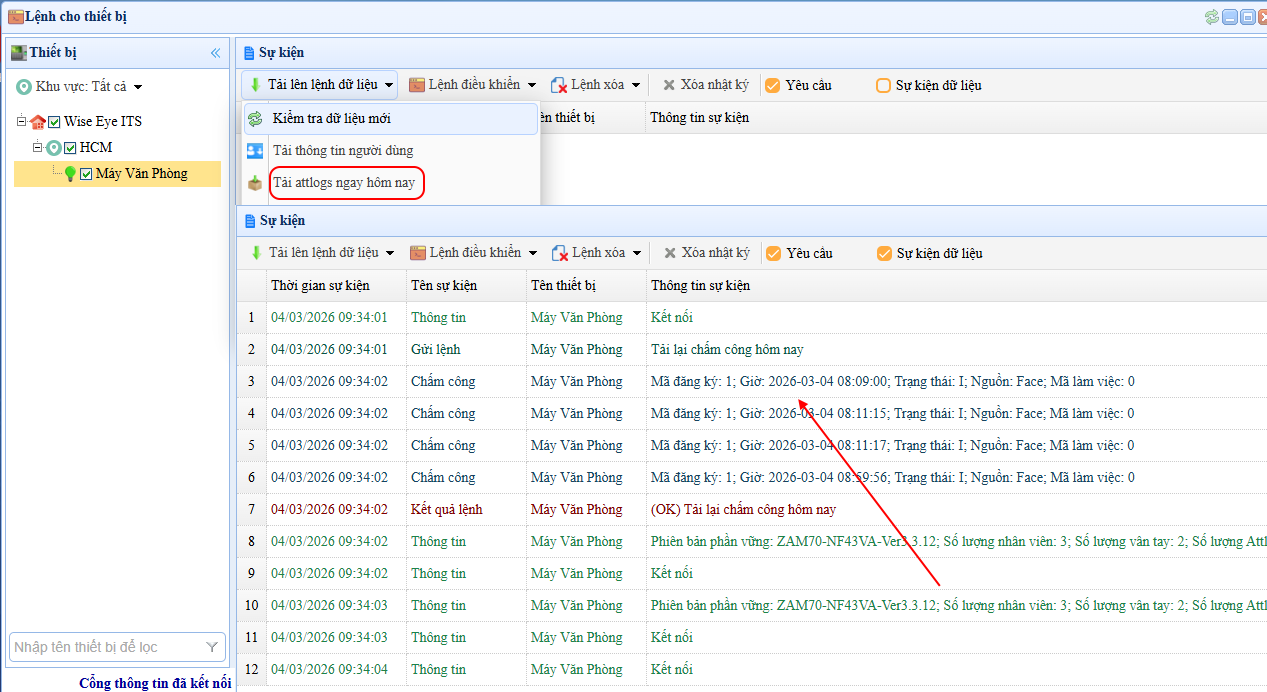Click the green light bulb icon for Máy Văn Phòng
This screenshot has height=692, width=1267.
70,174
